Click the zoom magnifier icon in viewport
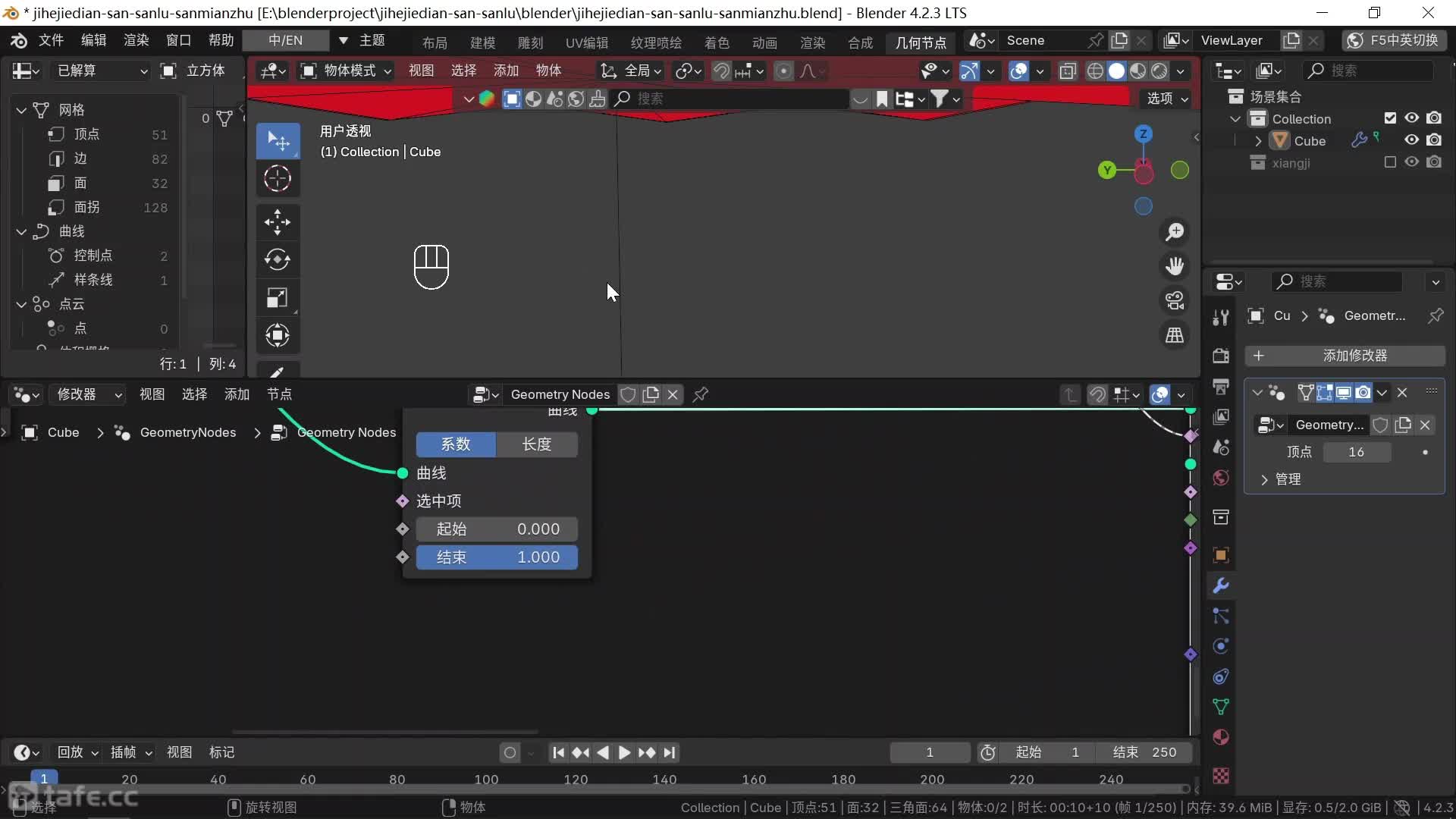Viewport: 1456px width, 819px height. click(1175, 232)
